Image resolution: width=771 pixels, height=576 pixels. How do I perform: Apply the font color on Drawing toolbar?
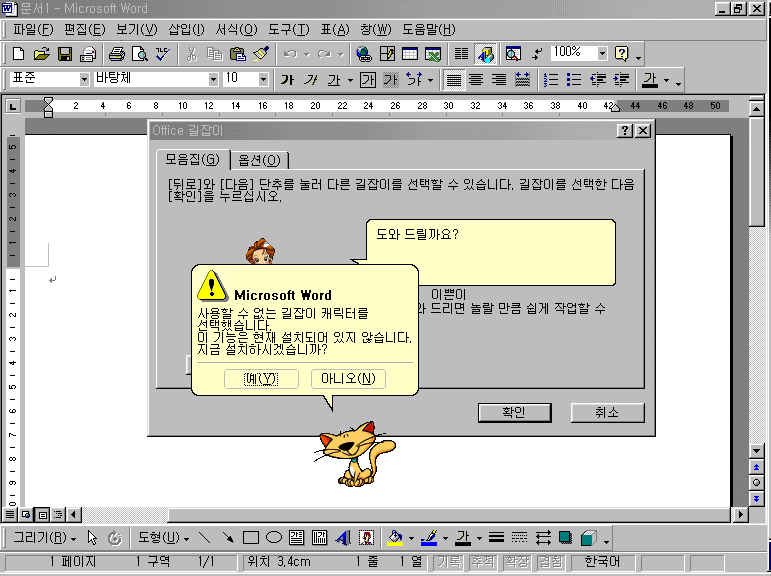(463, 538)
